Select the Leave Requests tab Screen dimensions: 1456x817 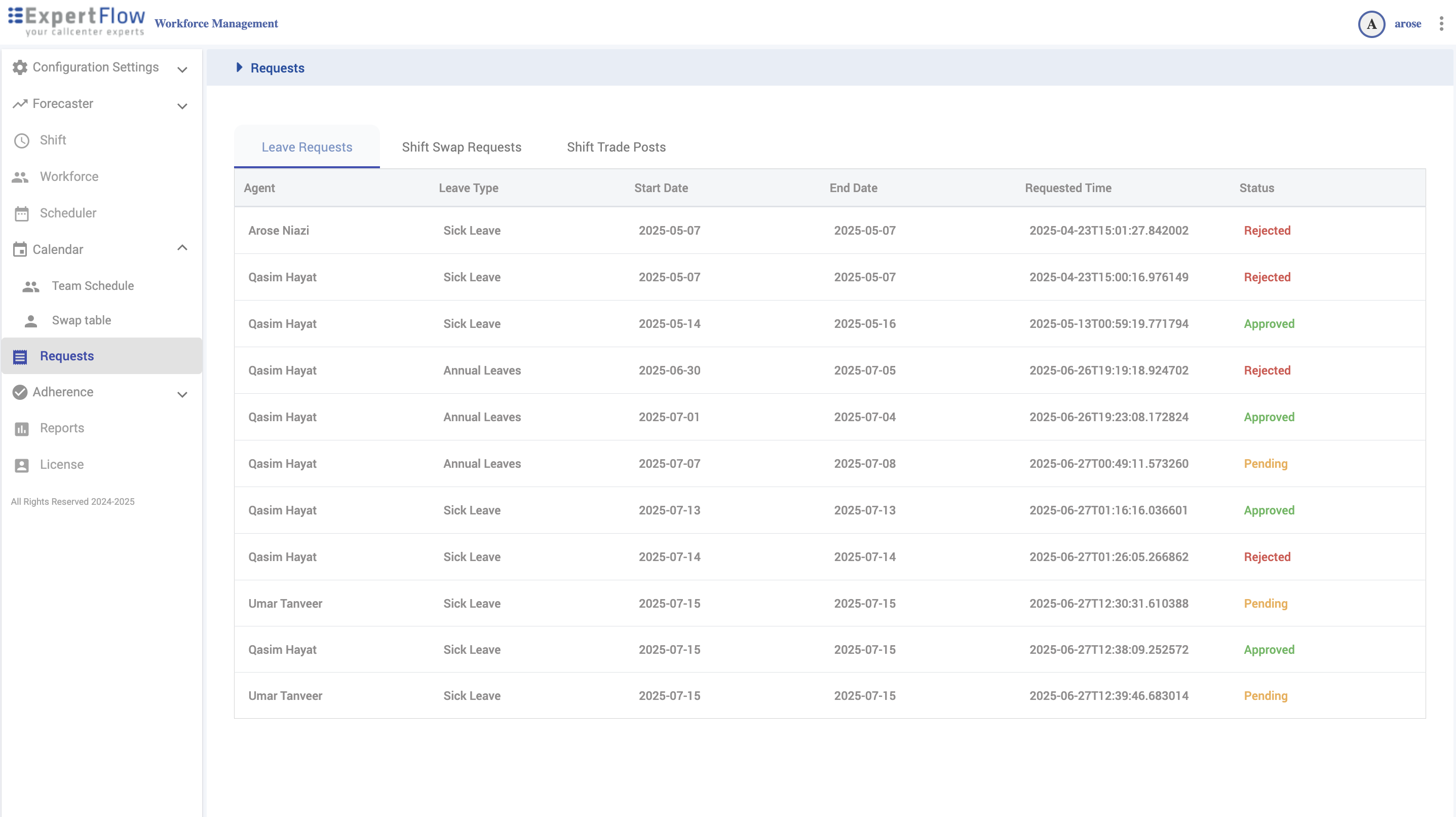tap(306, 147)
